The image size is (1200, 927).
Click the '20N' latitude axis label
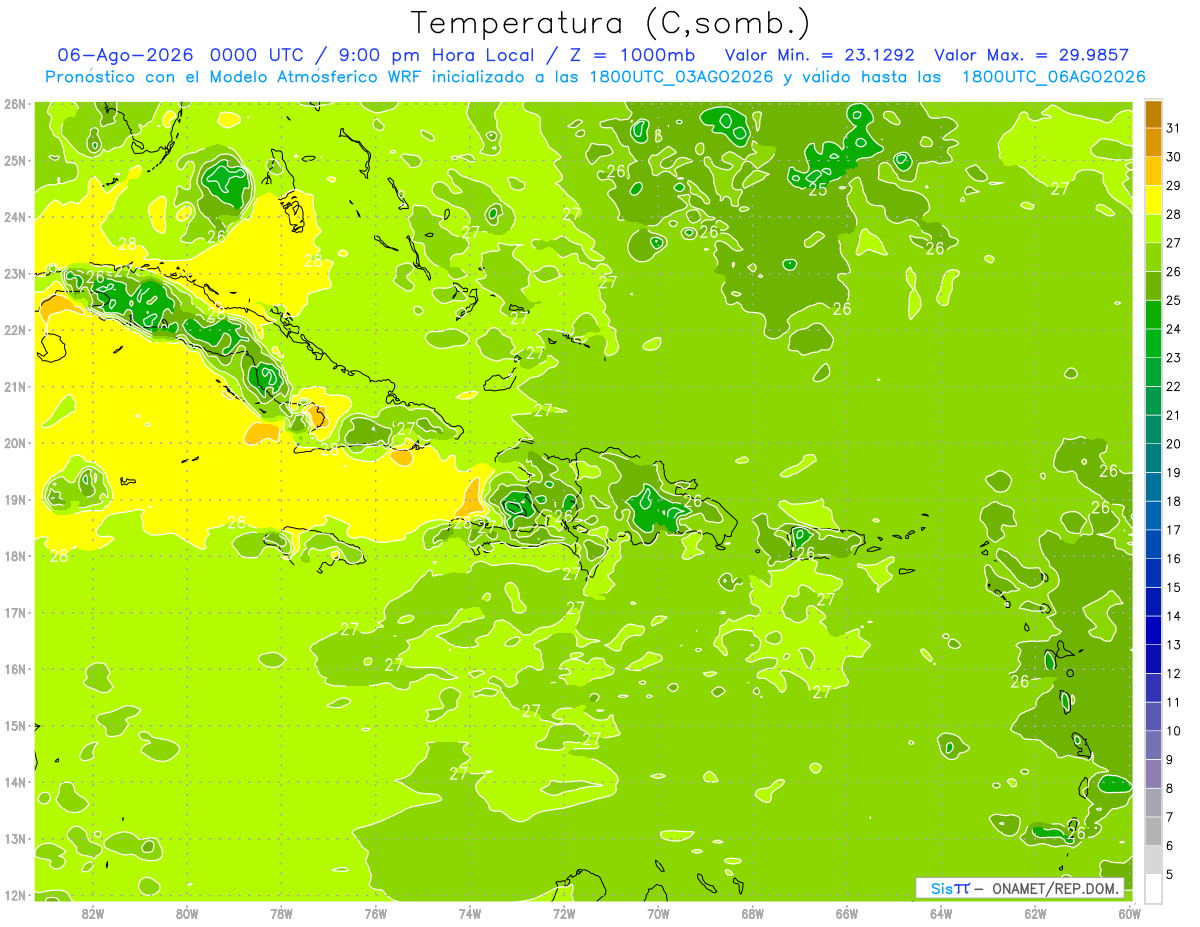[x=15, y=443]
